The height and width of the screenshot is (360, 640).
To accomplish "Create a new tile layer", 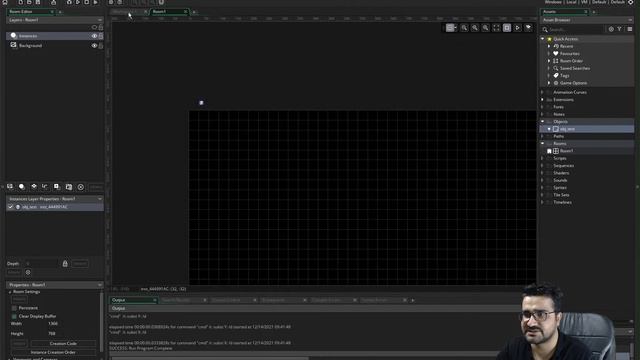I will tap(34, 187).
